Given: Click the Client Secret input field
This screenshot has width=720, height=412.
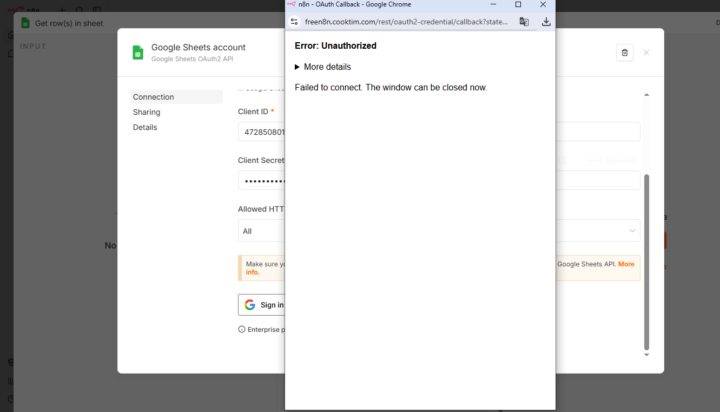Looking at the screenshot, I should coord(439,181).
